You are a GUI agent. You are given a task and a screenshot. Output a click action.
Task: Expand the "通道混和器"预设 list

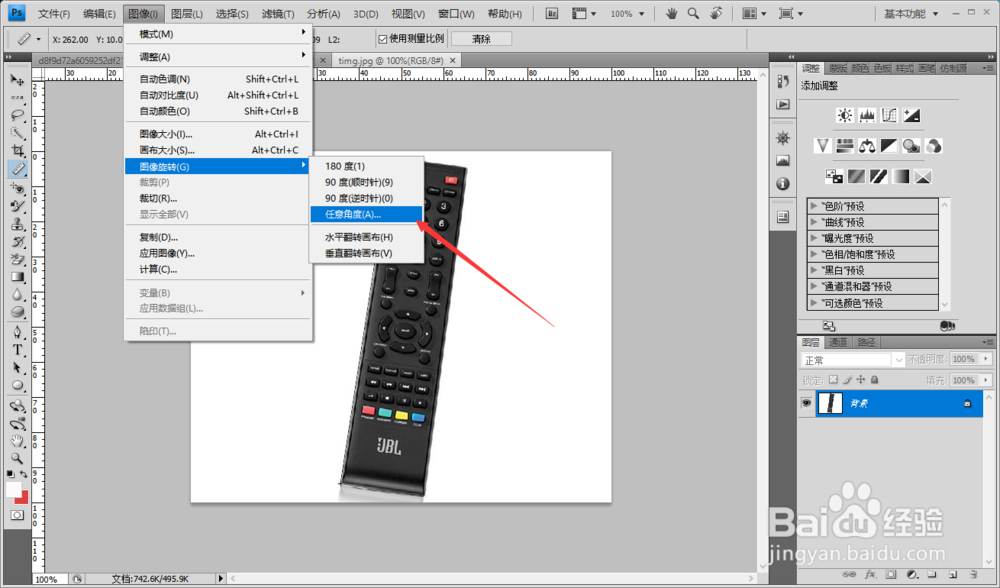tap(814, 286)
